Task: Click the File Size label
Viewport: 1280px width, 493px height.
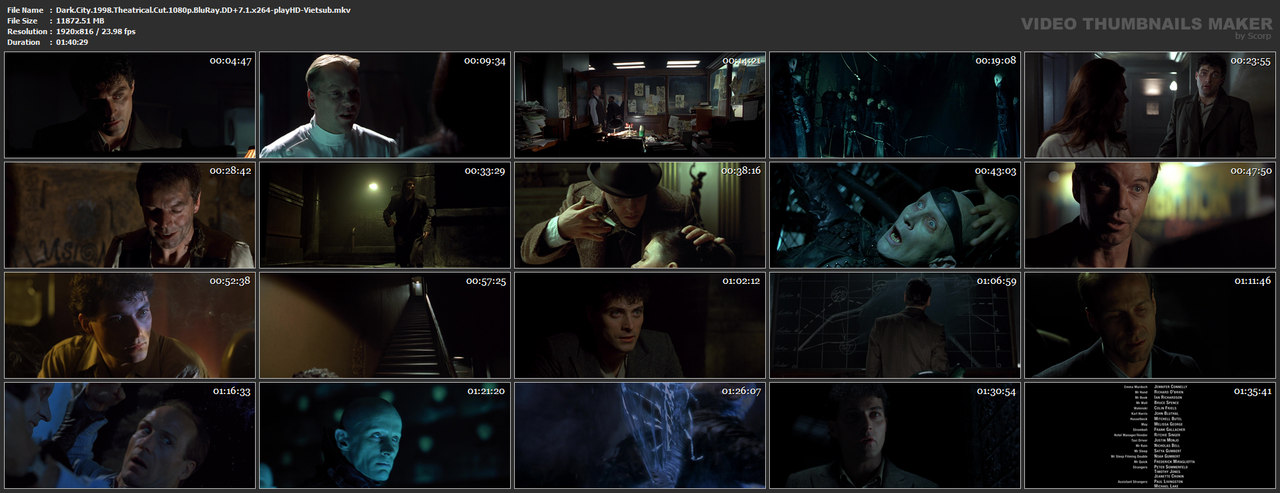Action: (22, 20)
